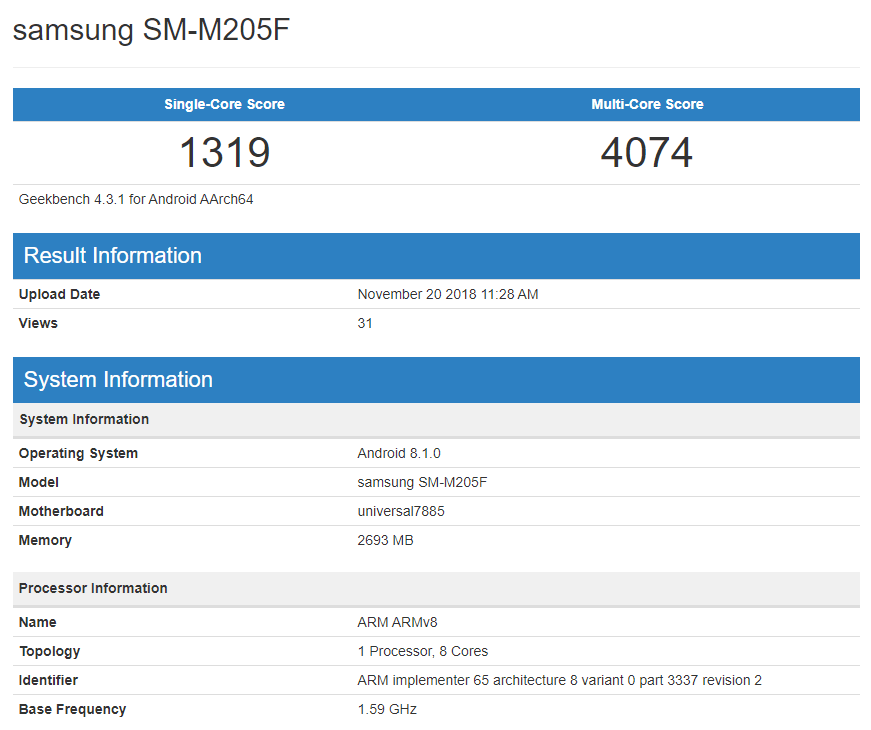Select the single-core score value 1319
This screenshot has height=730, width=871.
(x=224, y=153)
